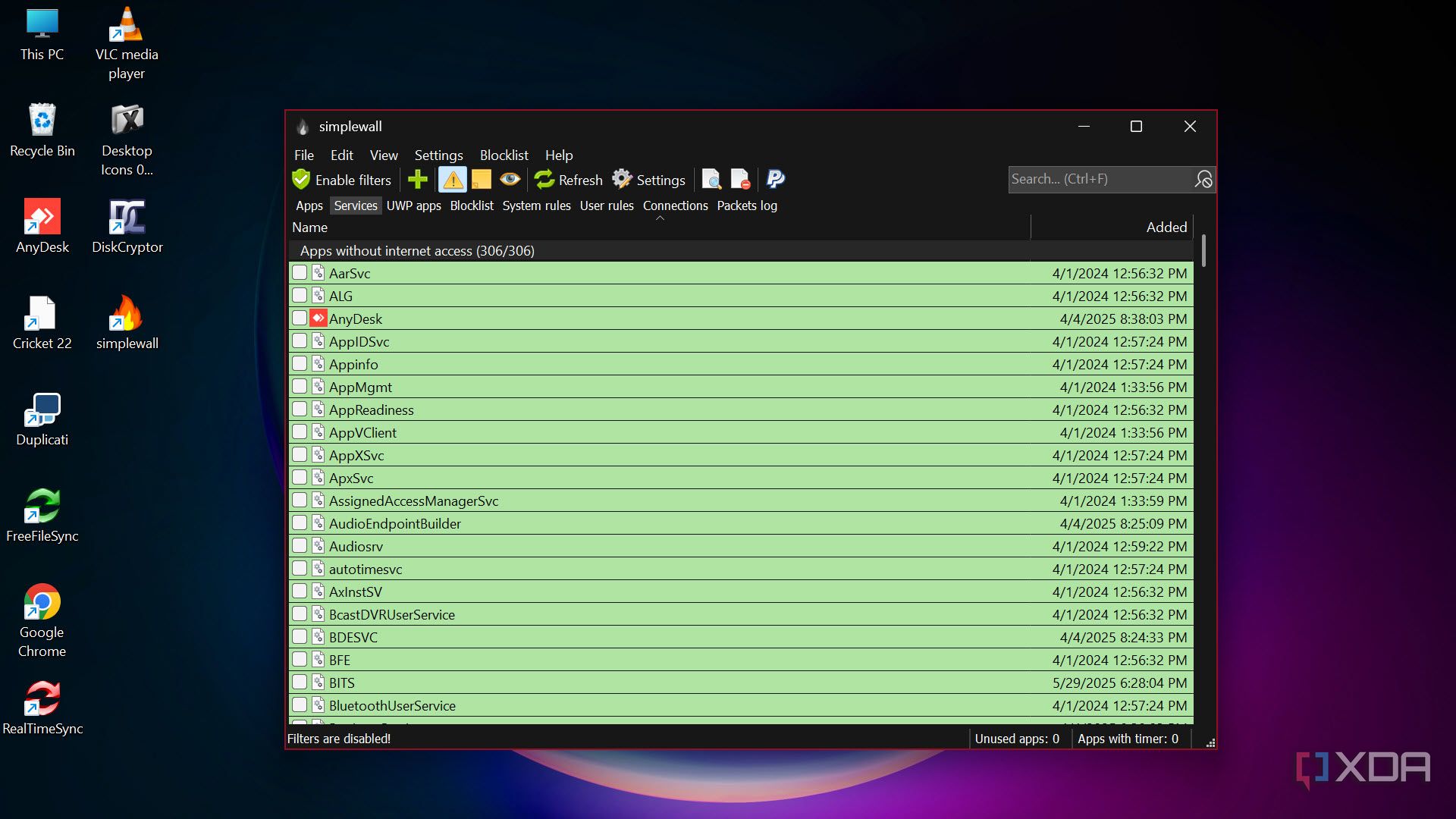Check the BFE service checkbox

pos(300,659)
